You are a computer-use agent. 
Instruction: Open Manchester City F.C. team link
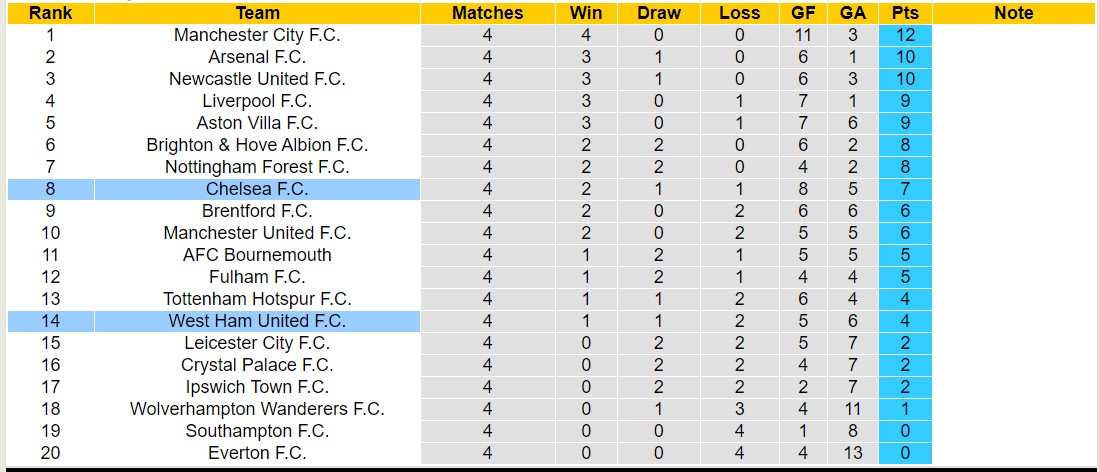tap(257, 35)
